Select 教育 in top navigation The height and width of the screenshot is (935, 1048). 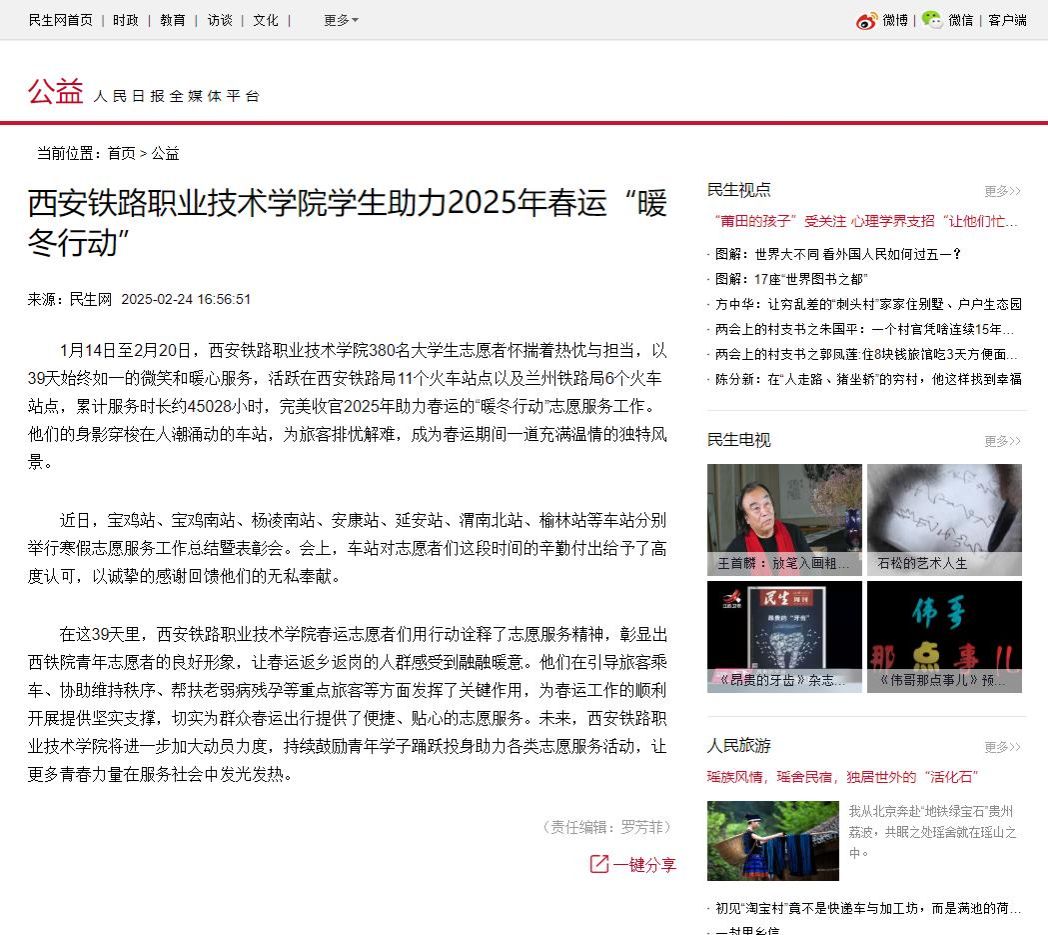tap(173, 20)
